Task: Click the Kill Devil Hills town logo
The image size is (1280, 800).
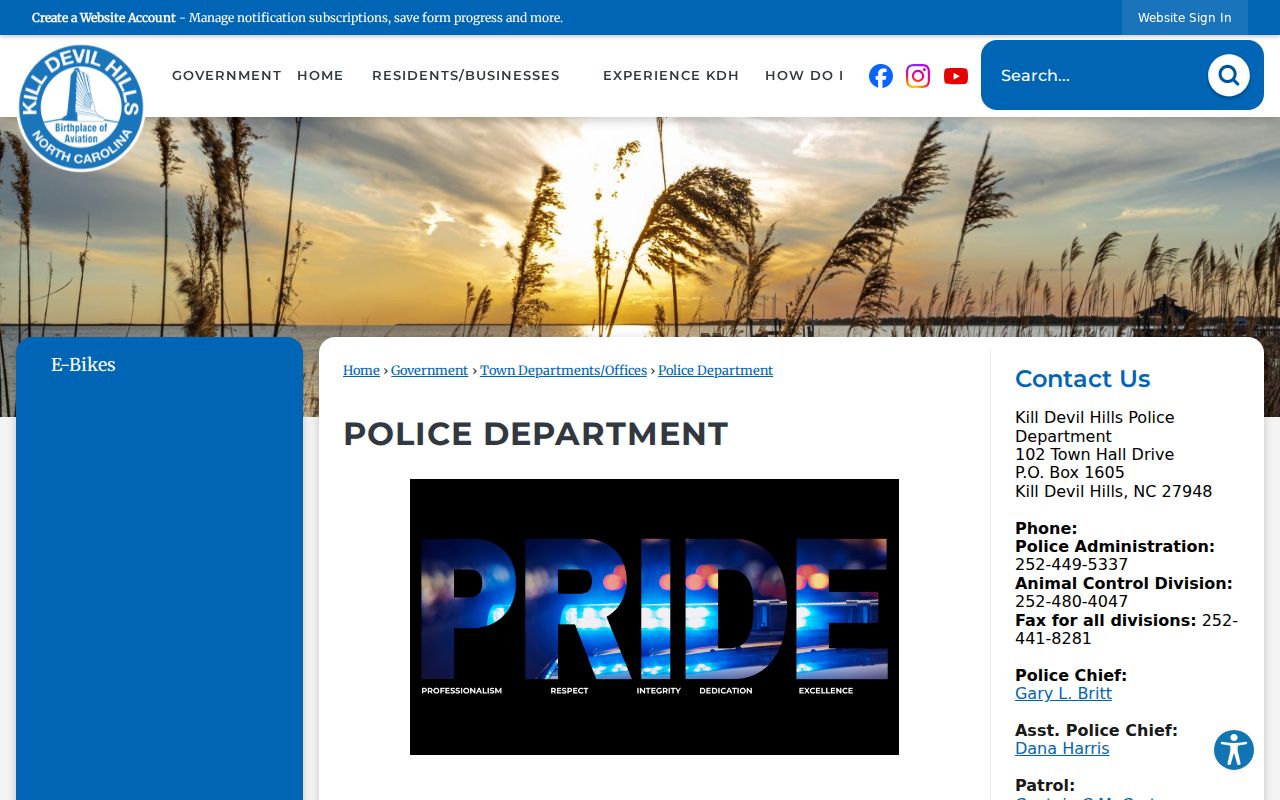Action: tap(81, 107)
